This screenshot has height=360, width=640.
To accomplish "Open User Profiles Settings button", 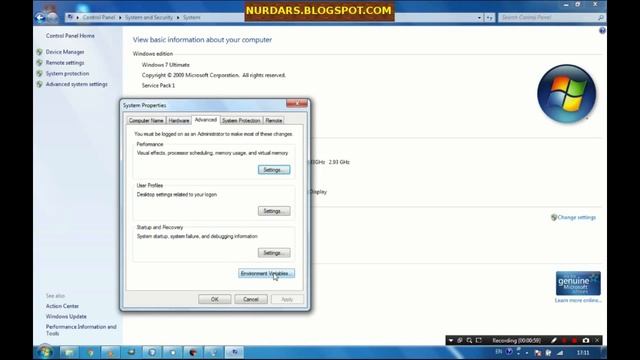I will (274, 211).
